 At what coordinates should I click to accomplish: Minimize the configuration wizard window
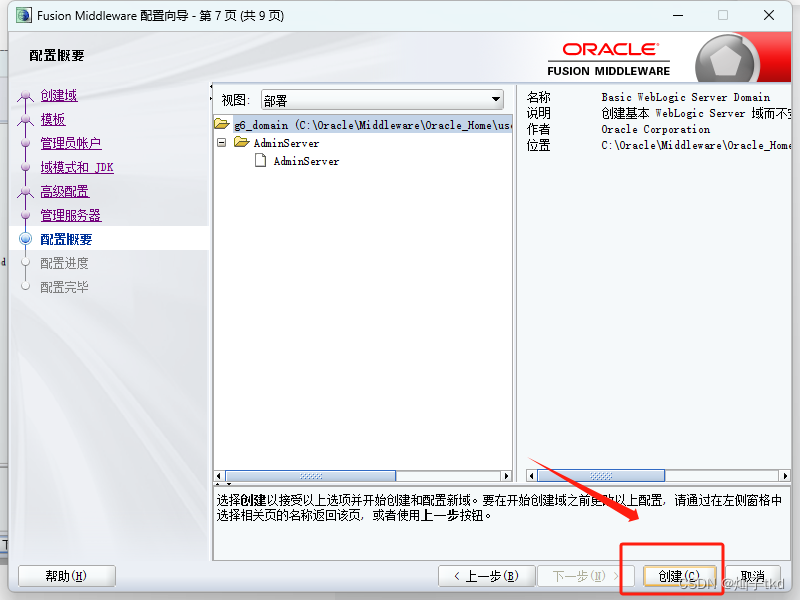coord(678,15)
